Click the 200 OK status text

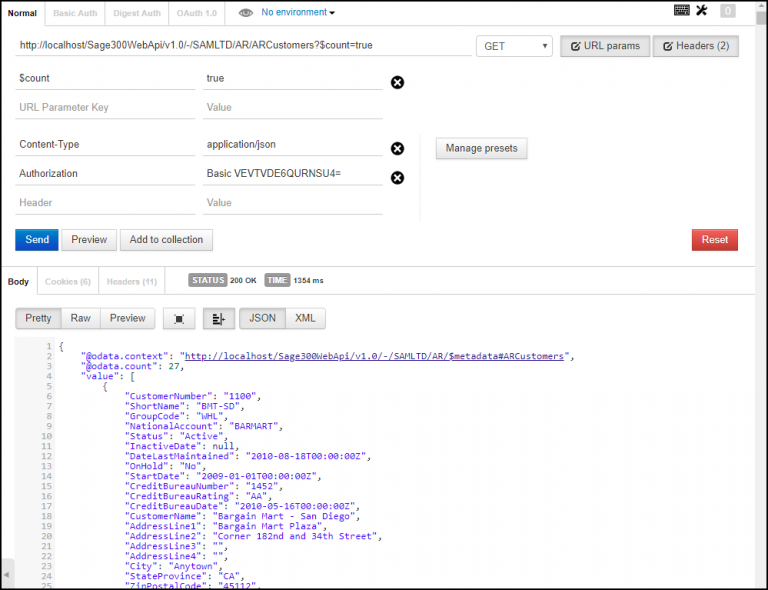(243, 281)
